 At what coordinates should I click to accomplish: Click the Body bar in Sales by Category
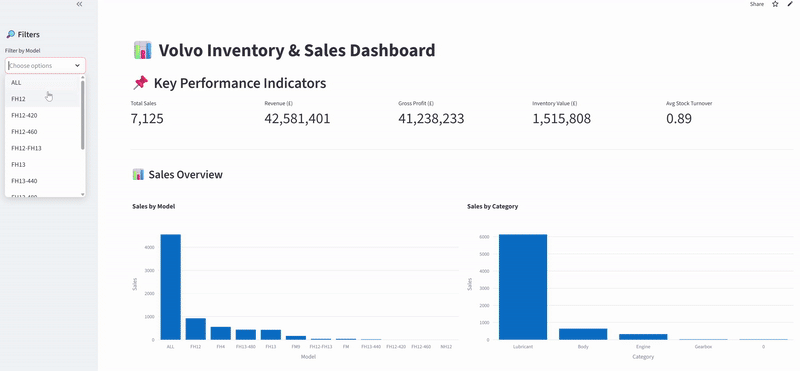point(583,334)
